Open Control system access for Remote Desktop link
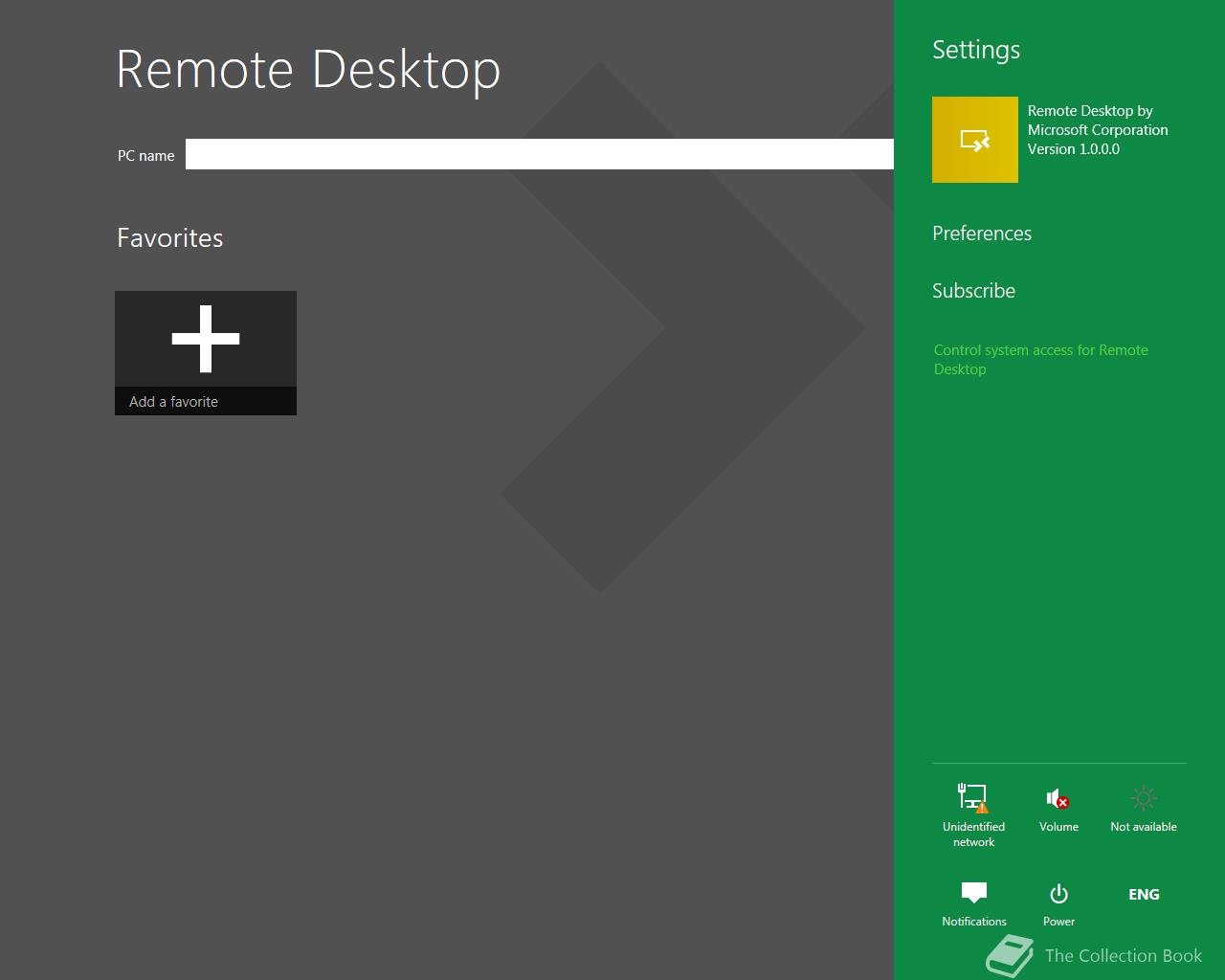The image size is (1225, 980). 1040,360
